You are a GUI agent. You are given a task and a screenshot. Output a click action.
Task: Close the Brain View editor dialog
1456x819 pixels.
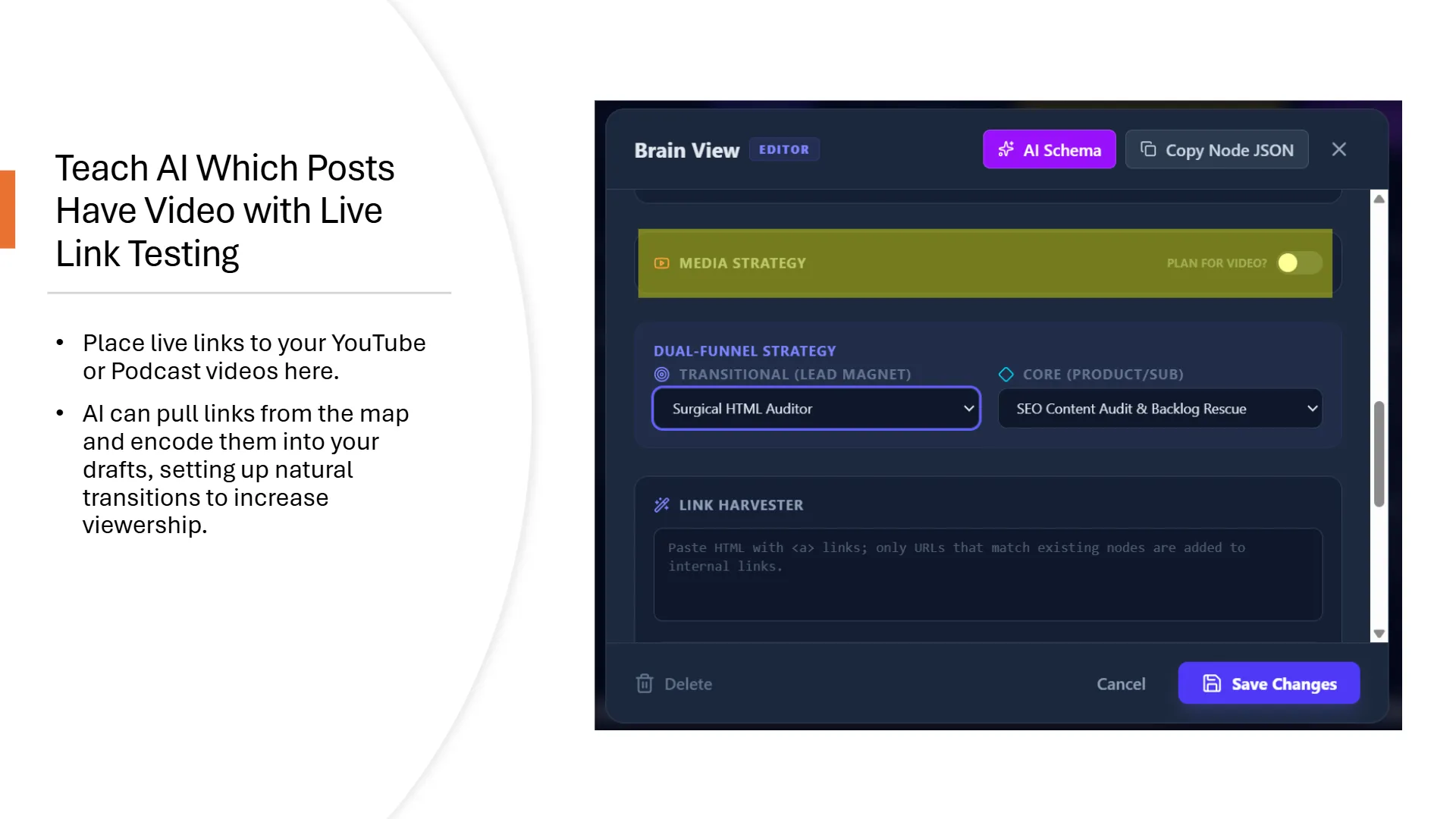pos(1339,149)
